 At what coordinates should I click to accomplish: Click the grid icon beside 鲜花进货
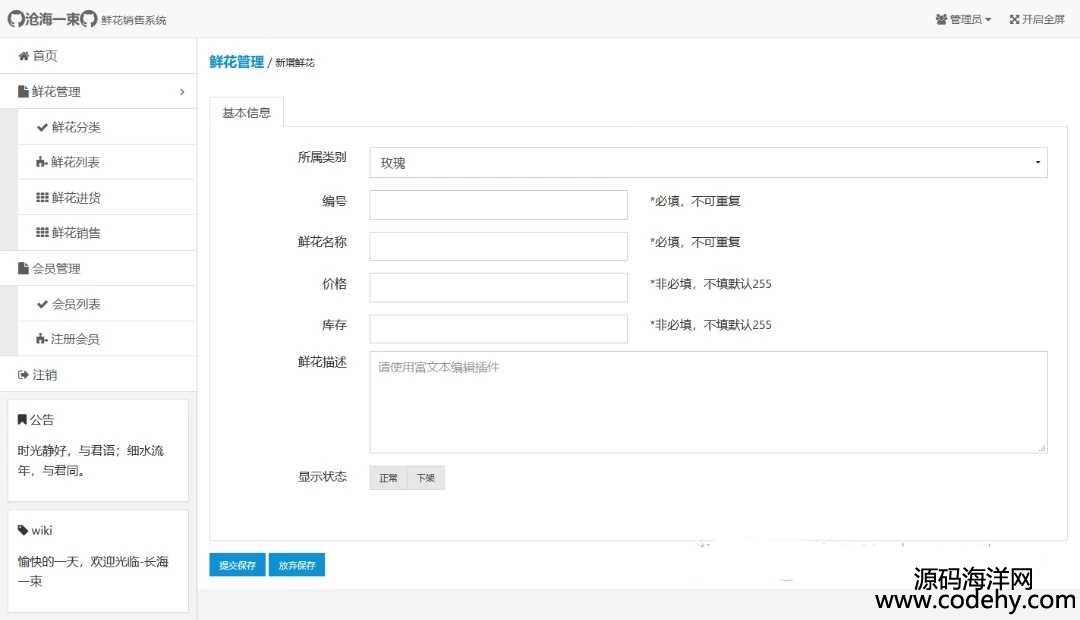pyautogui.click(x=42, y=198)
